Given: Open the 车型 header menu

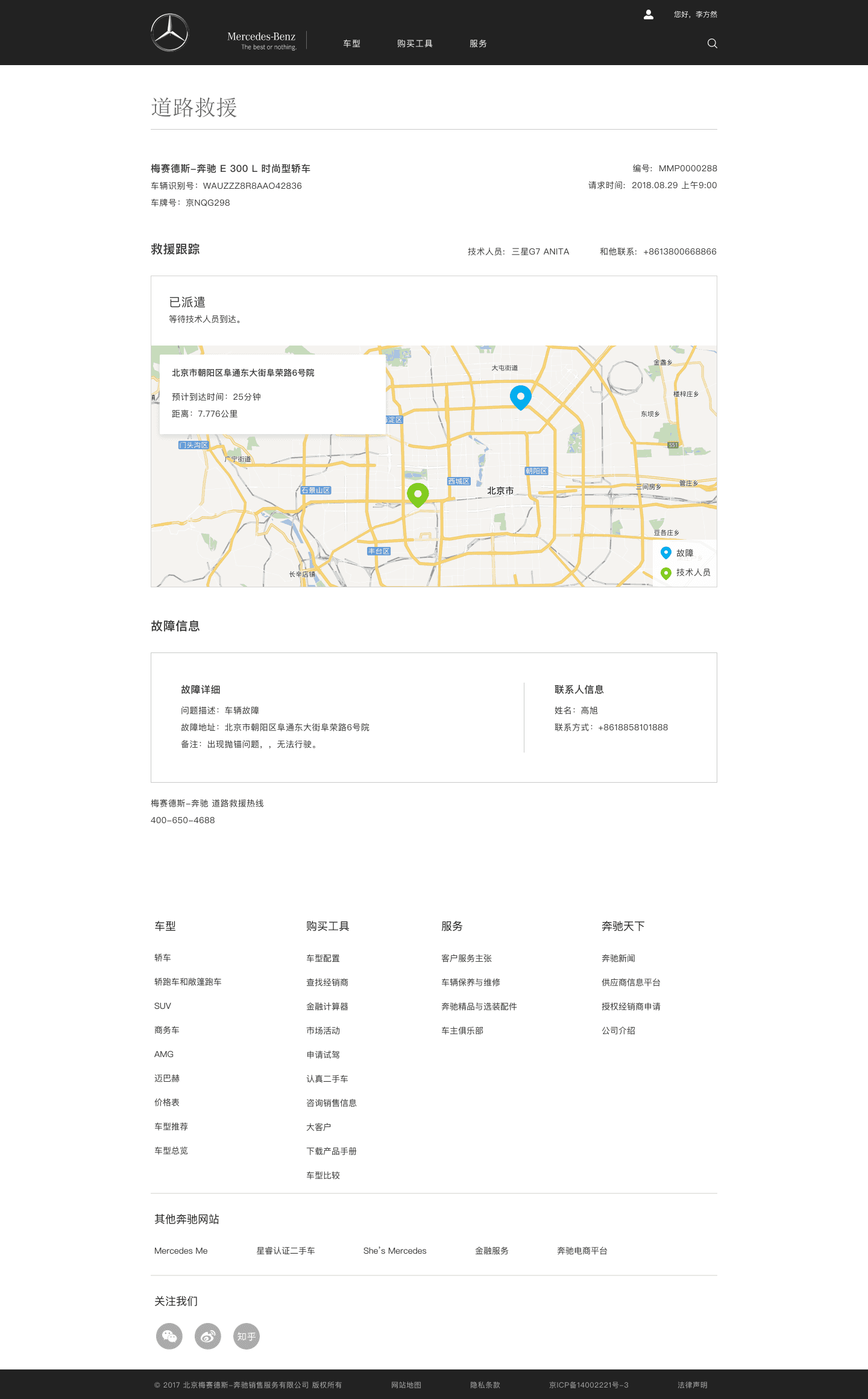Looking at the screenshot, I should pos(351,43).
